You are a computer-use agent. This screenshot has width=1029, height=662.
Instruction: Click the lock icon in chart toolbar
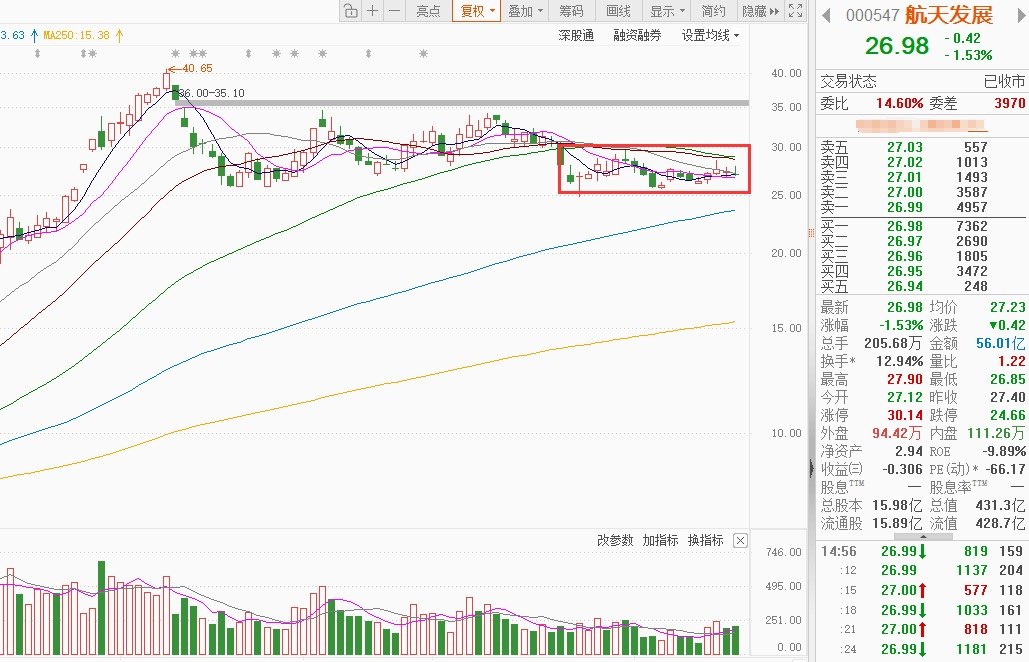(351, 10)
